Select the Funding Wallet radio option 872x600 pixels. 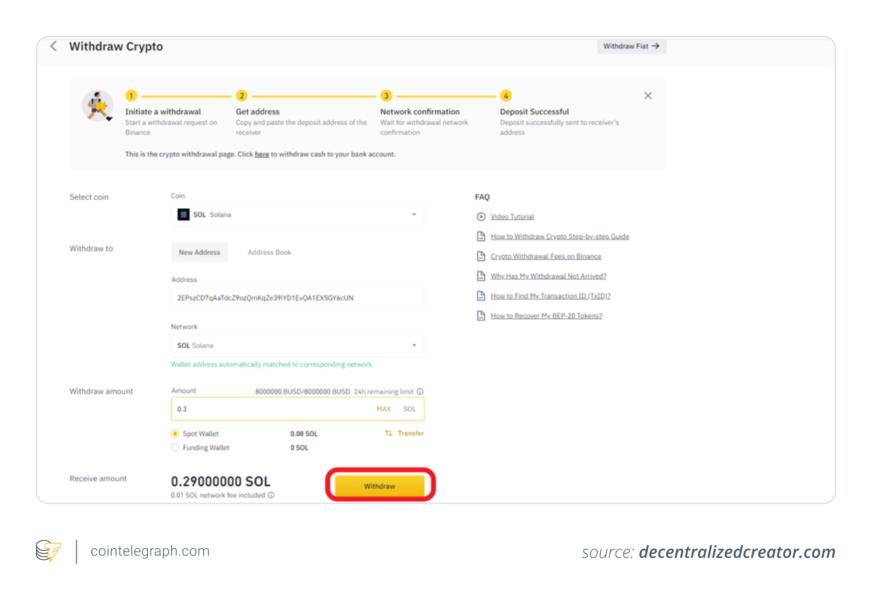[x=175, y=448]
